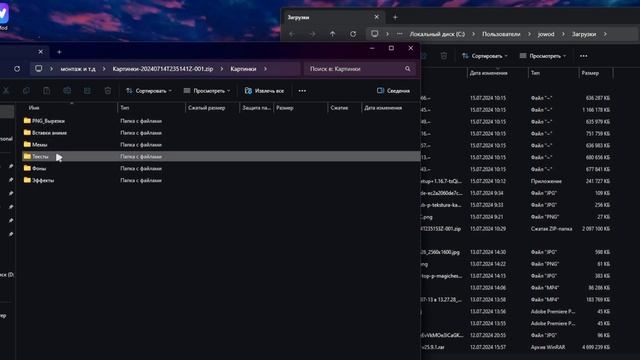640x360 pixels.
Task: Click the Copy icon in front toolbar
Action: (26, 91)
